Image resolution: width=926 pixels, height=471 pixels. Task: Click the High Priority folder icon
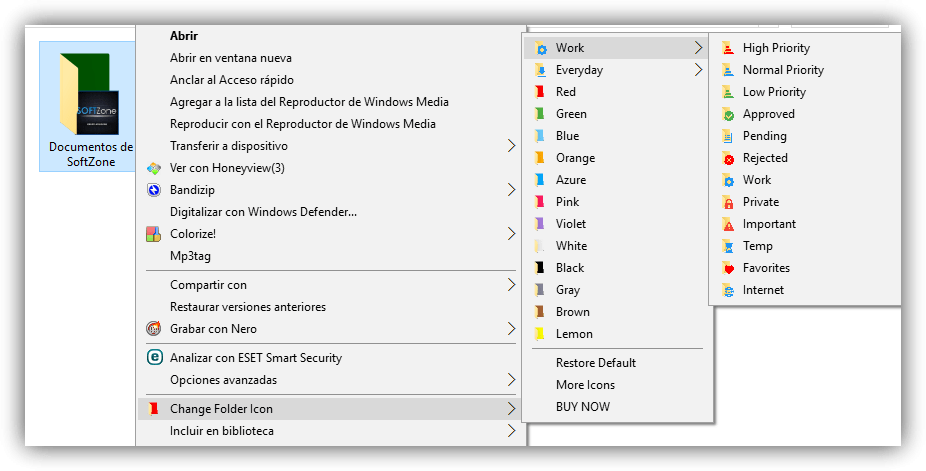726,48
